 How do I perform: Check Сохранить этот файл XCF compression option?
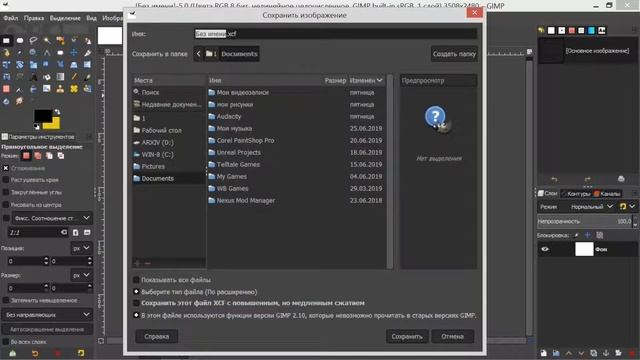click(136, 303)
